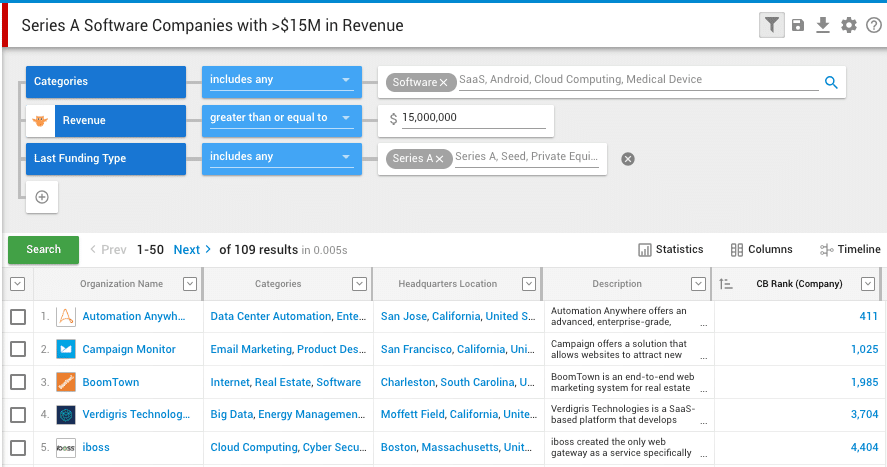Expand Automation Anywhere description ellipsis
This screenshot has height=467, width=887.
point(704,325)
